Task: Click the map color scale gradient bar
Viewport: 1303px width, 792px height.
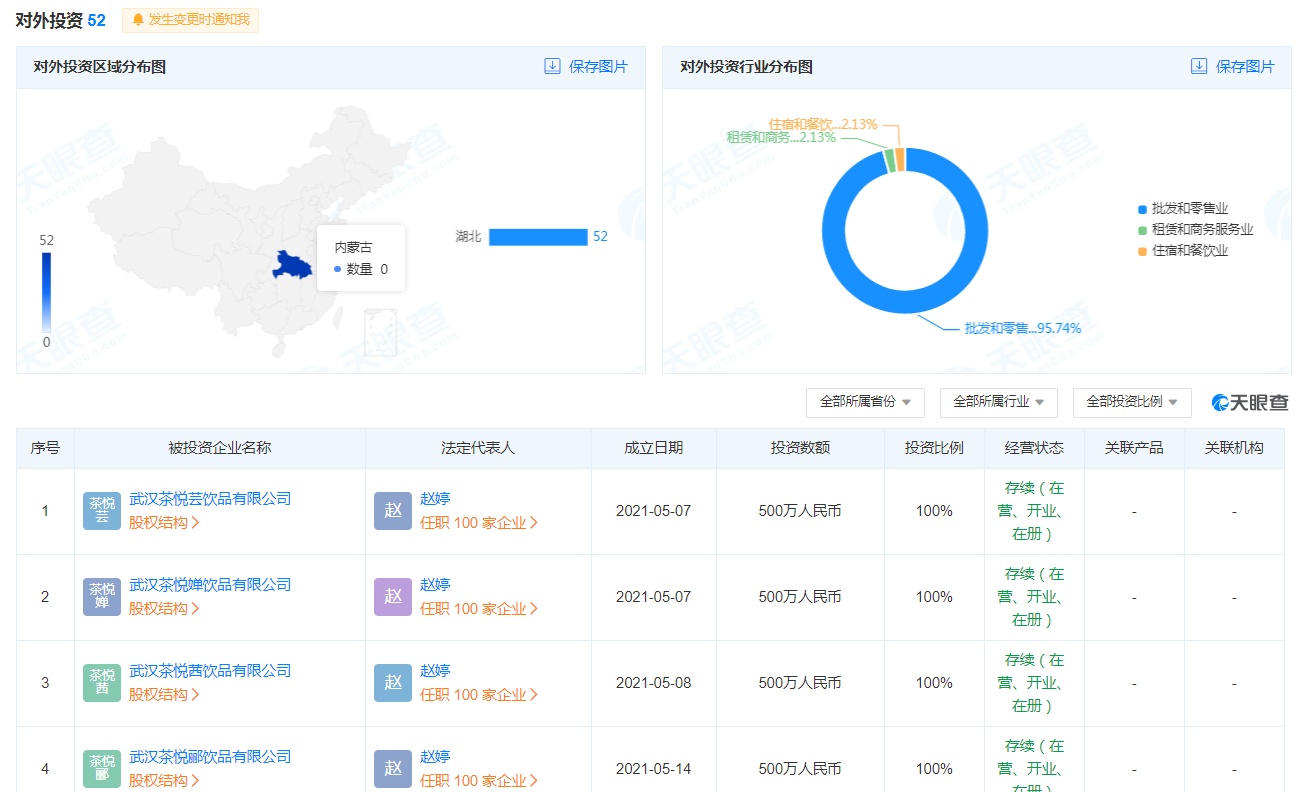Action: coord(46,292)
